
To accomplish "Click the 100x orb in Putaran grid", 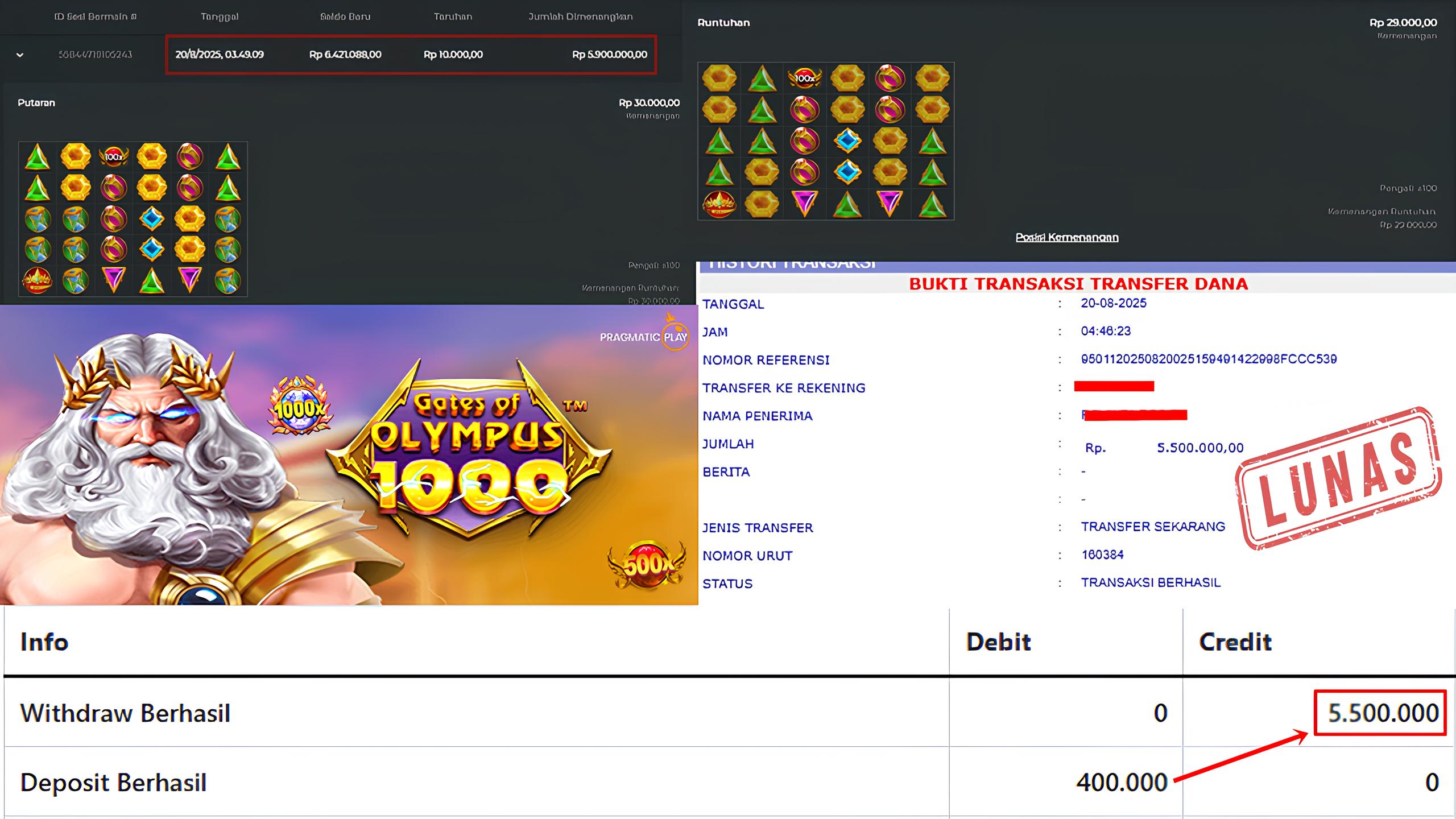I will pyautogui.click(x=113, y=156).
